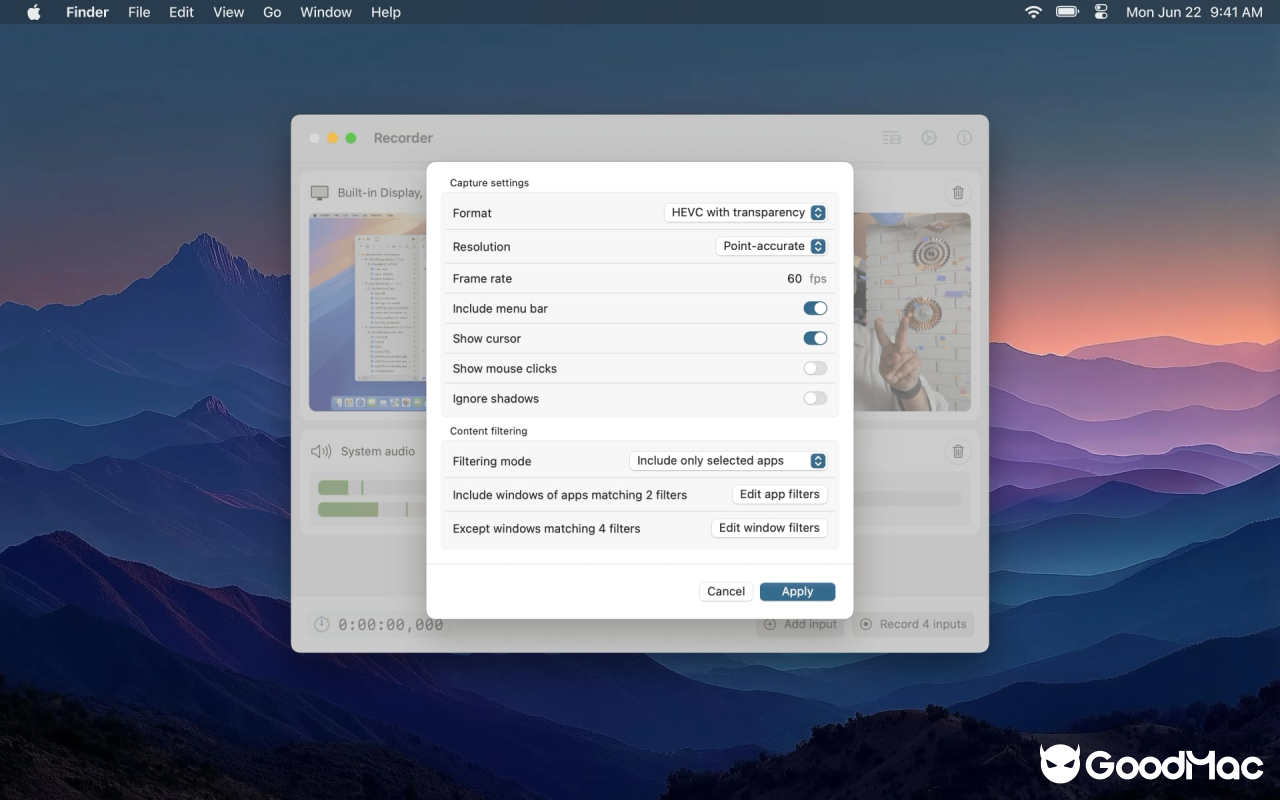The height and width of the screenshot is (800, 1280).
Task: Open the Go menu
Action: point(272,12)
